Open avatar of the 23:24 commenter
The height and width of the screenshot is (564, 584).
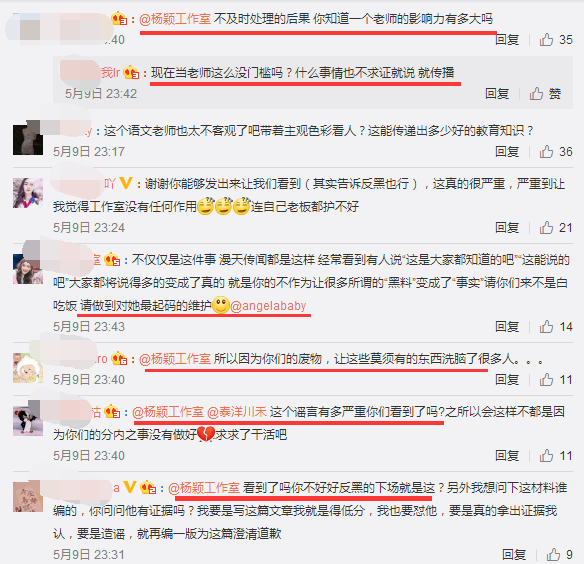(x=28, y=193)
